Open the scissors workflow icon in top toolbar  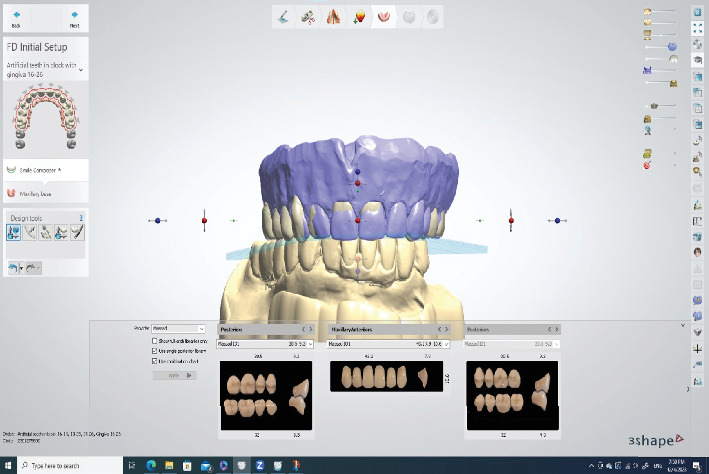pos(308,17)
